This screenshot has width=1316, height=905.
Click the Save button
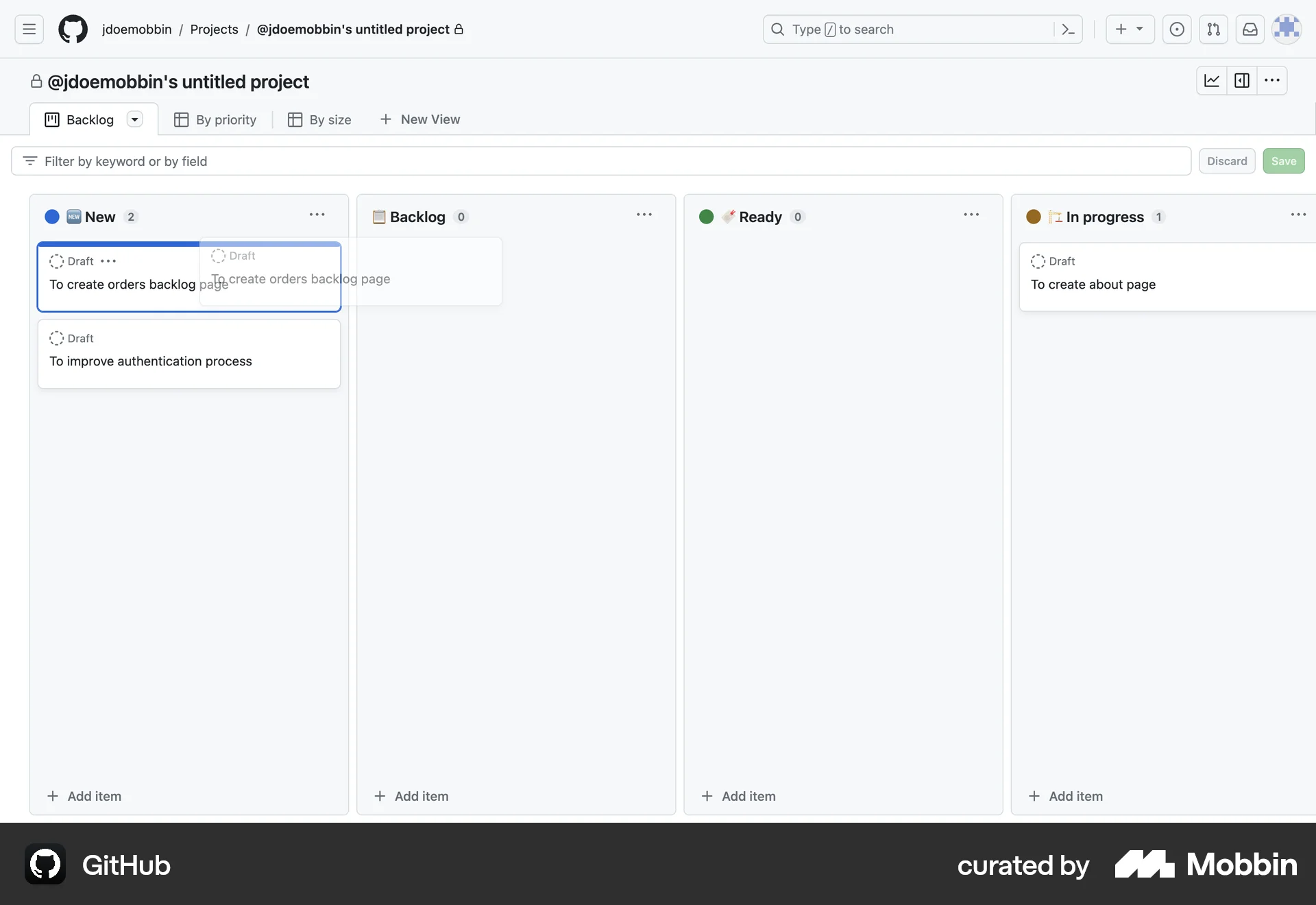1283,160
